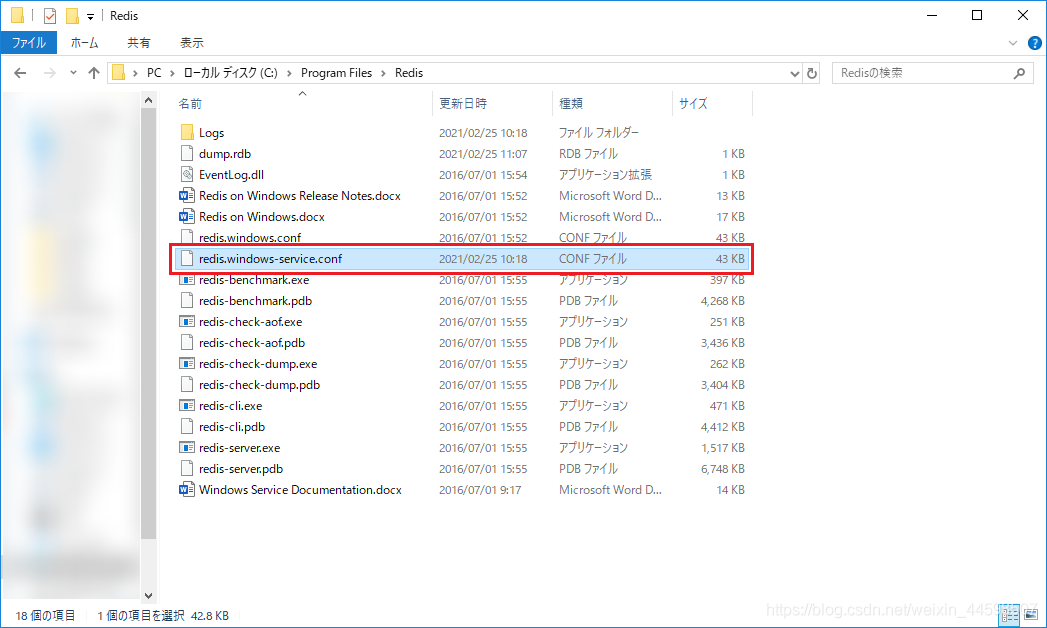Image resolution: width=1047 pixels, height=628 pixels.
Task: Open Explorer help question mark
Action: coord(1034,43)
